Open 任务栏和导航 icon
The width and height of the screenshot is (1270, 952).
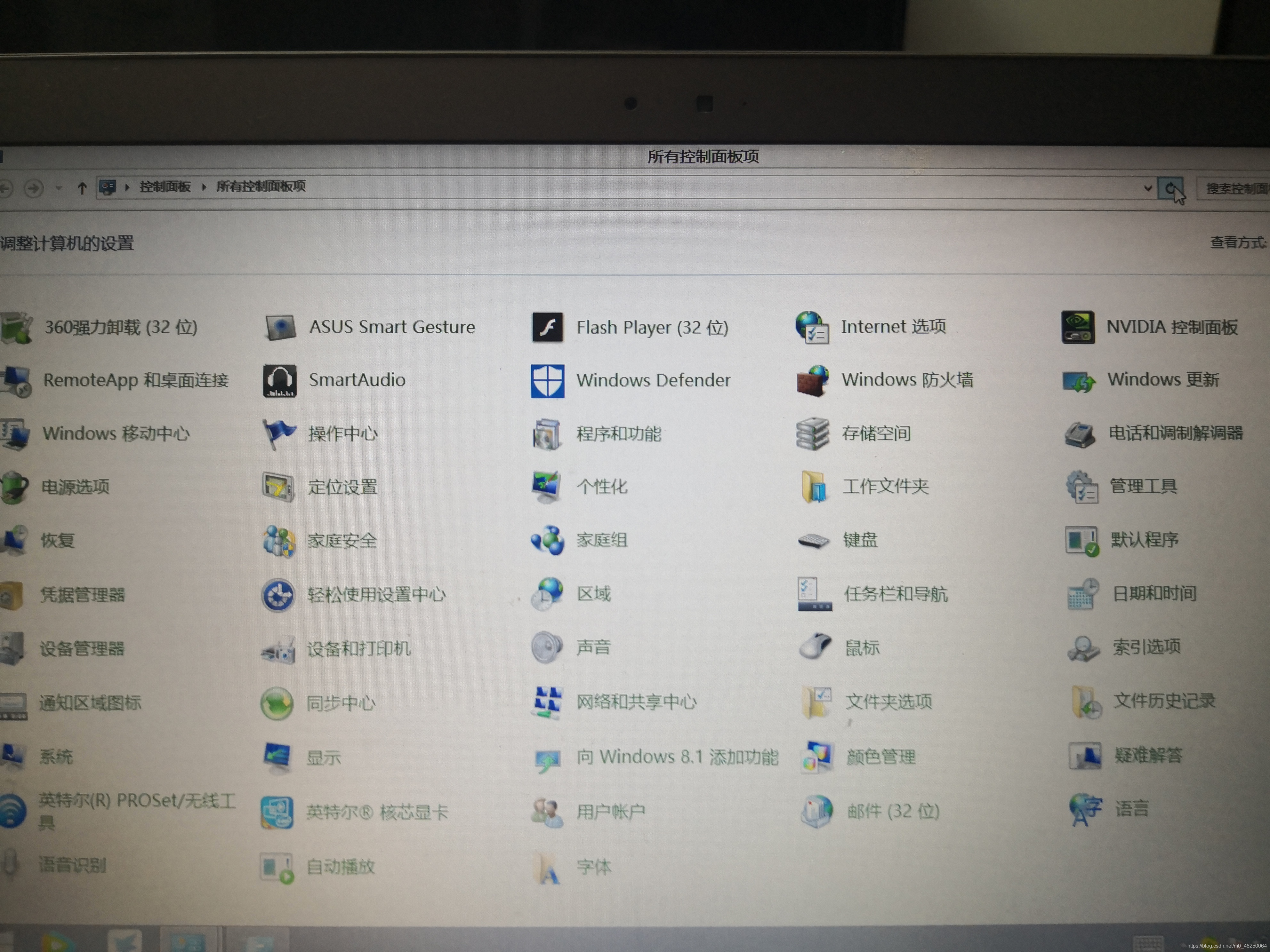tap(814, 594)
